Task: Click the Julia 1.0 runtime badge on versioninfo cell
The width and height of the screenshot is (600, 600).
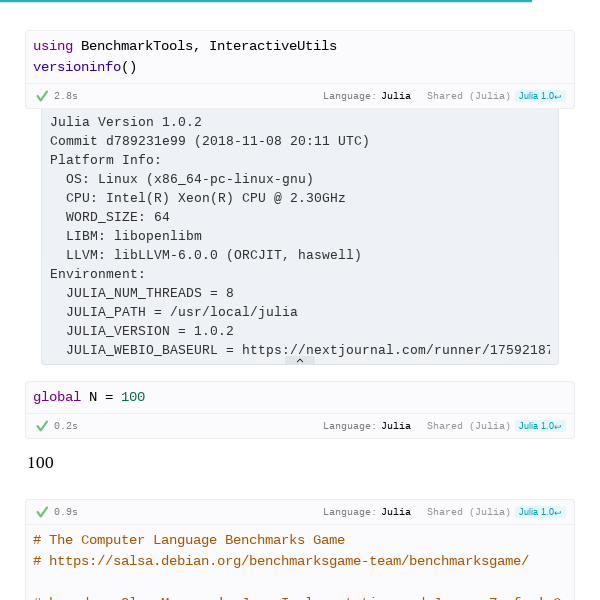Action: 540,96
